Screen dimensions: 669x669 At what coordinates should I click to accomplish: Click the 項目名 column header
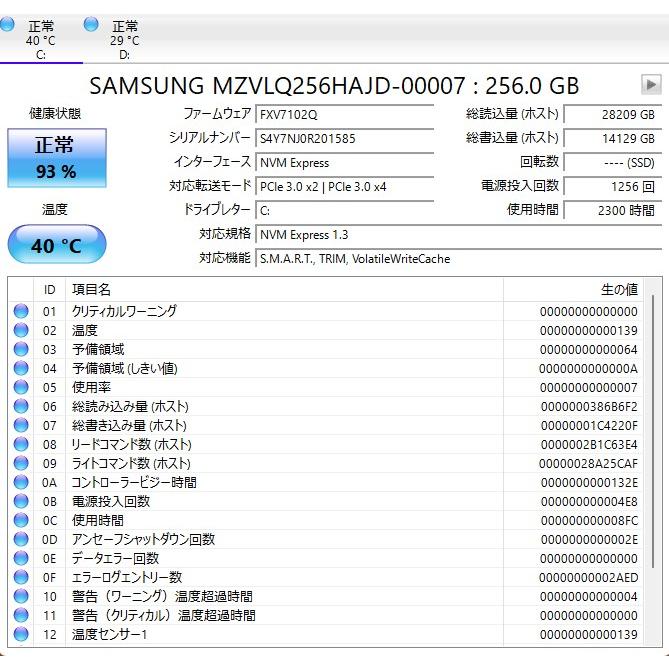[284, 290]
